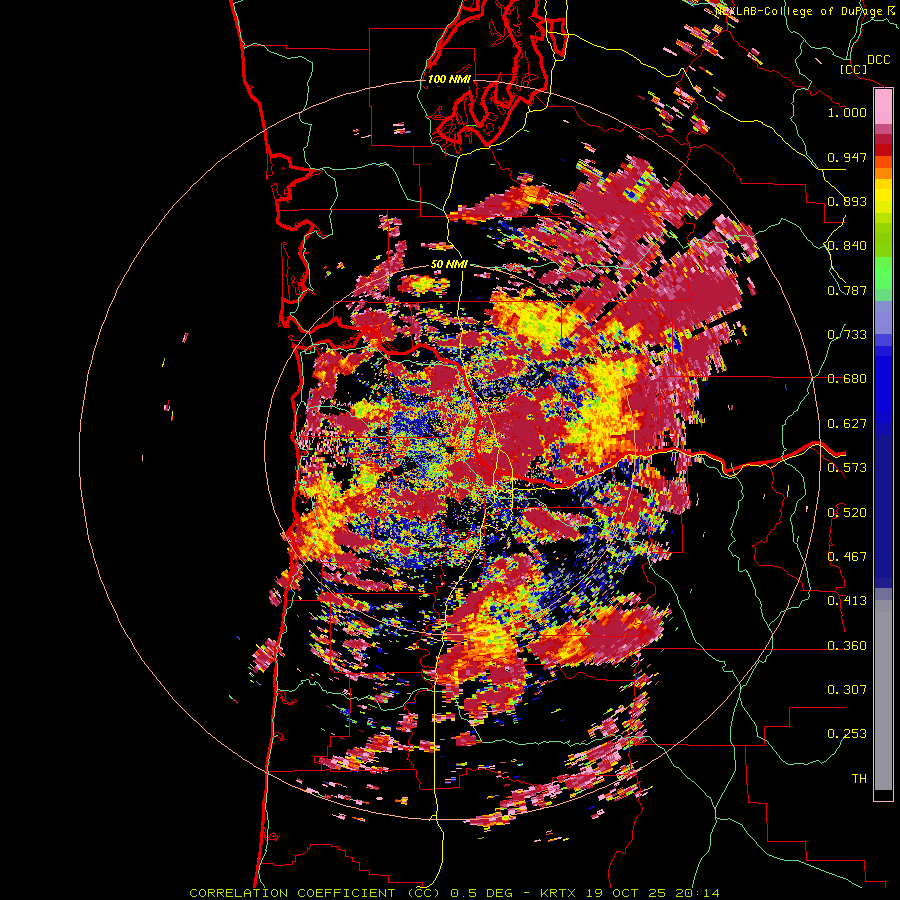
Task: Select the 0.627 color scale label
Action: click(x=847, y=424)
